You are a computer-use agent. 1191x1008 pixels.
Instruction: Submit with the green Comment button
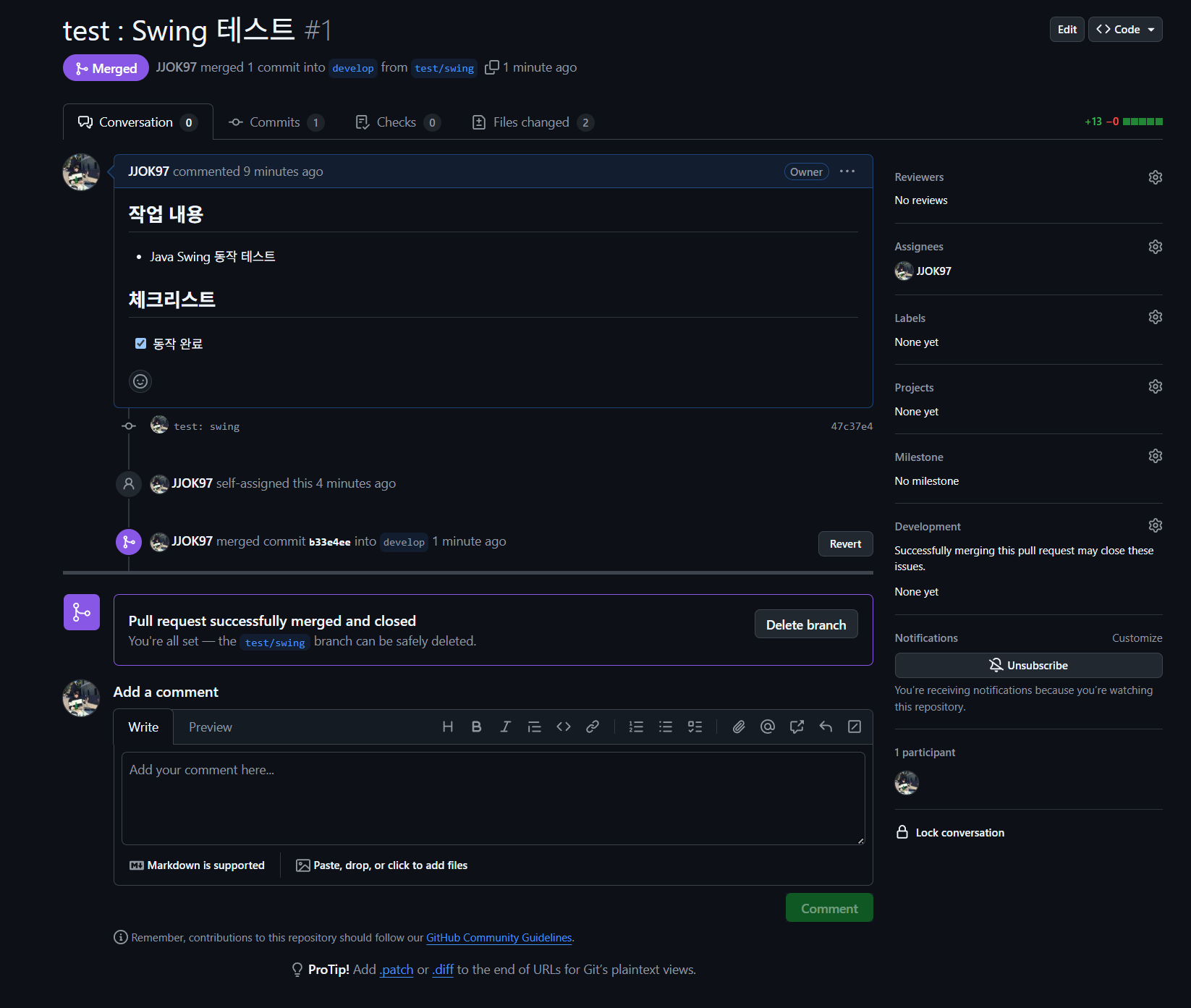(829, 908)
